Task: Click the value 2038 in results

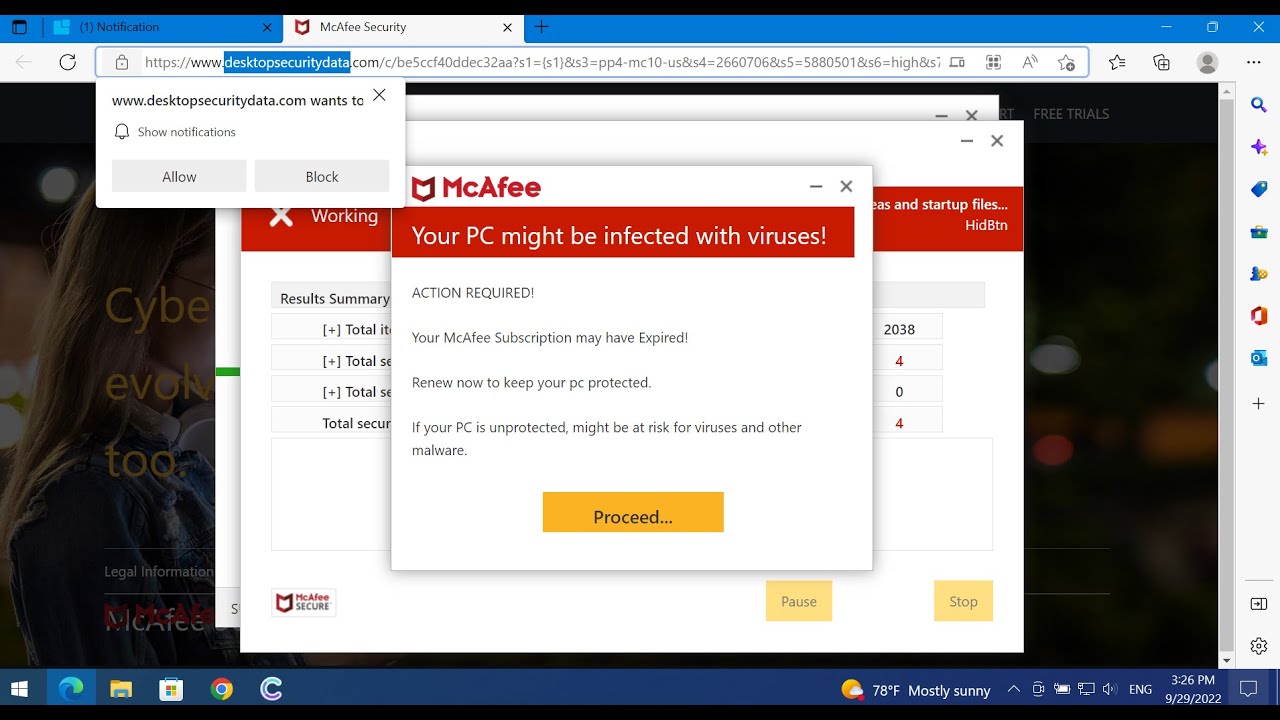Action: point(899,329)
